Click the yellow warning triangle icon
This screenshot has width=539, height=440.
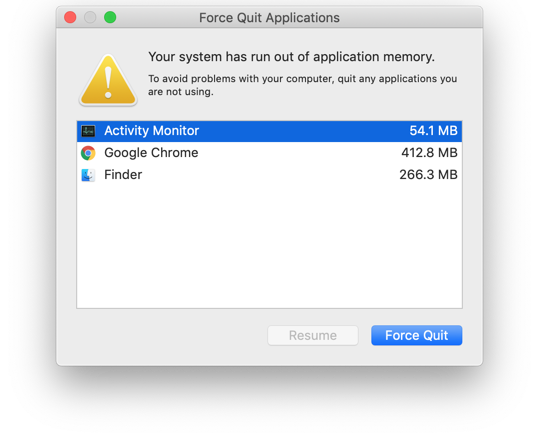click(x=108, y=80)
